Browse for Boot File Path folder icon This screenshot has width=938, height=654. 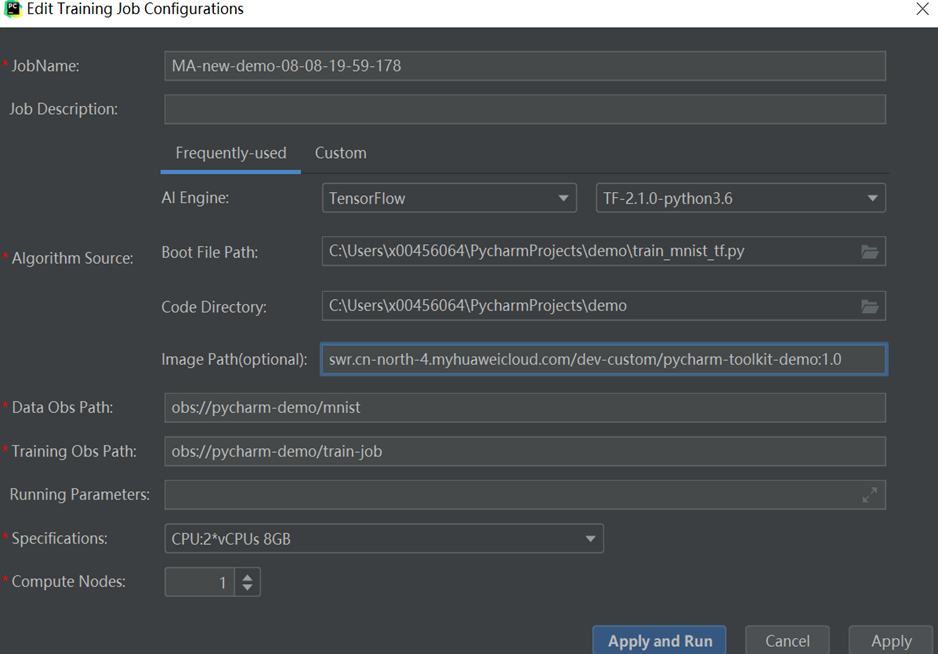tap(869, 252)
